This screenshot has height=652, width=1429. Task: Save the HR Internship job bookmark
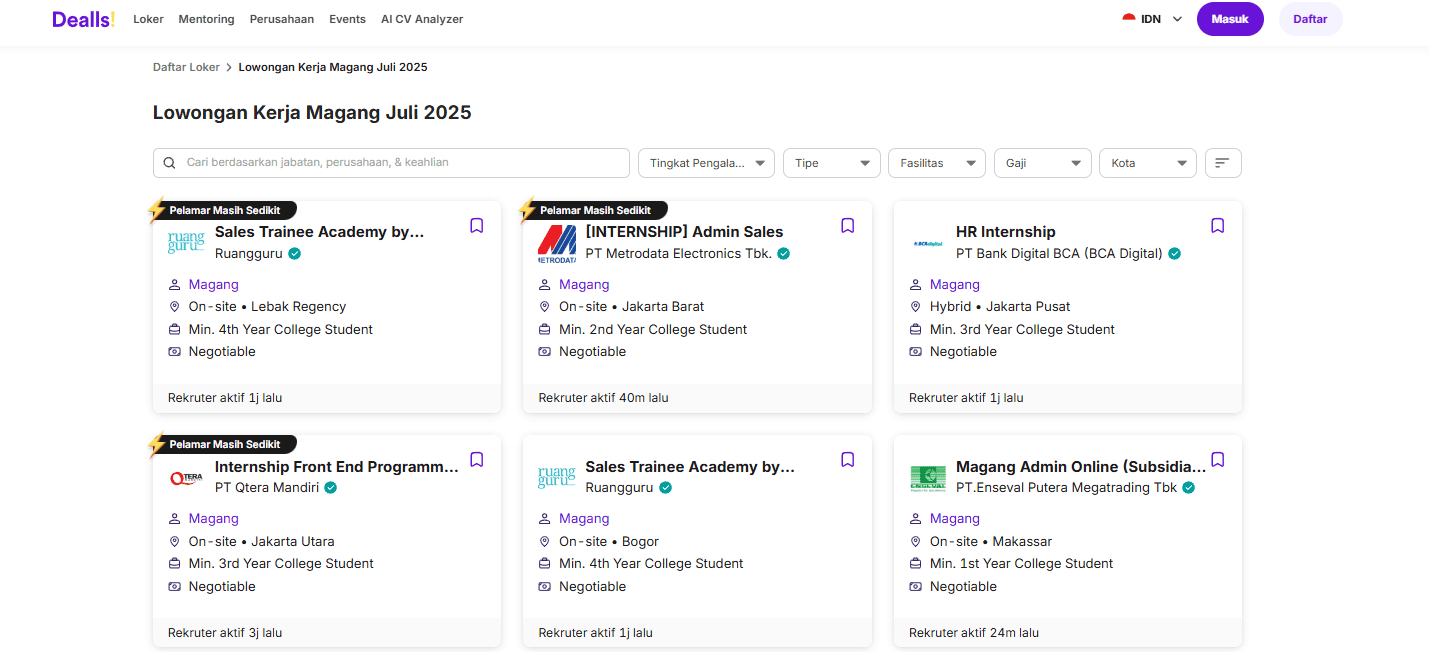coord(1218,226)
